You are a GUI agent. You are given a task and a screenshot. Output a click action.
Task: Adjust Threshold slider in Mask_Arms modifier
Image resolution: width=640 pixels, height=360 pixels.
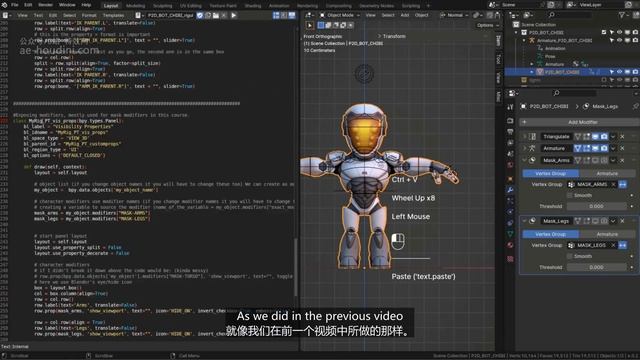pos(596,207)
